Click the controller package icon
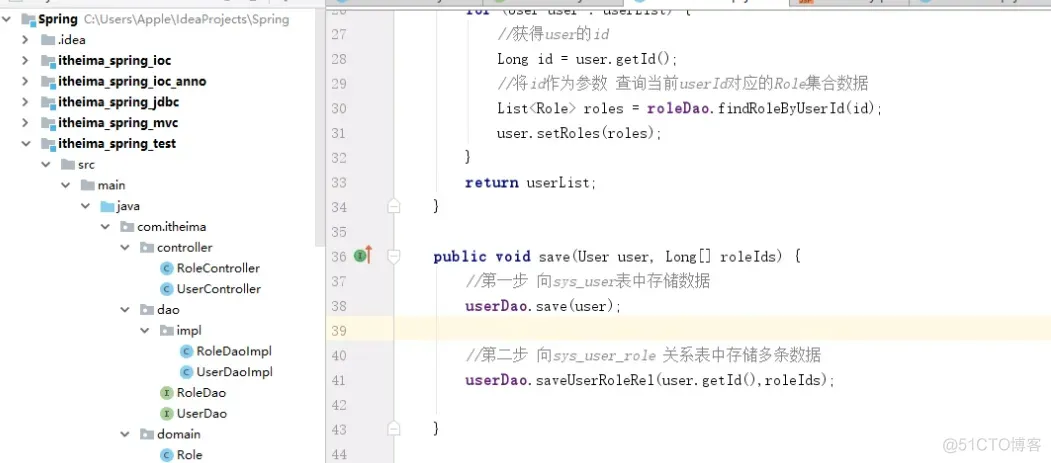 click(147, 248)
